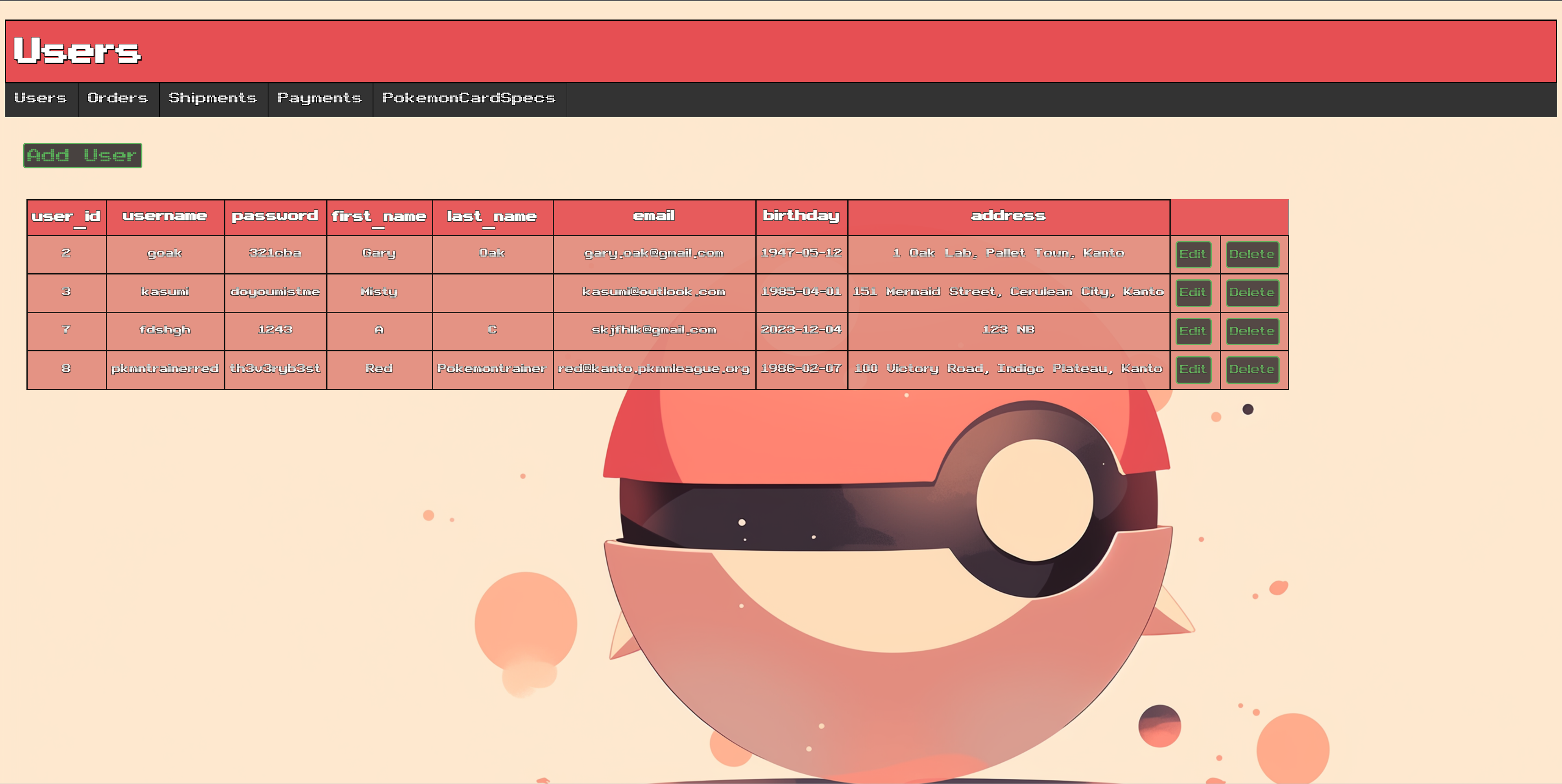Click the birthday 1985-04-01

pos(801,292)
